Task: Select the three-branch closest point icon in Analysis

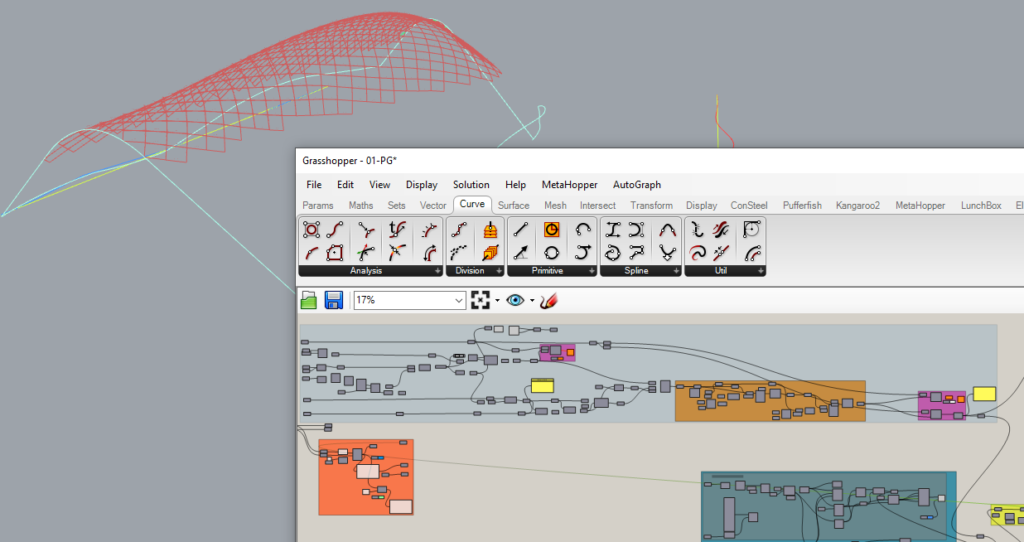Action: [x=366, y=230]
